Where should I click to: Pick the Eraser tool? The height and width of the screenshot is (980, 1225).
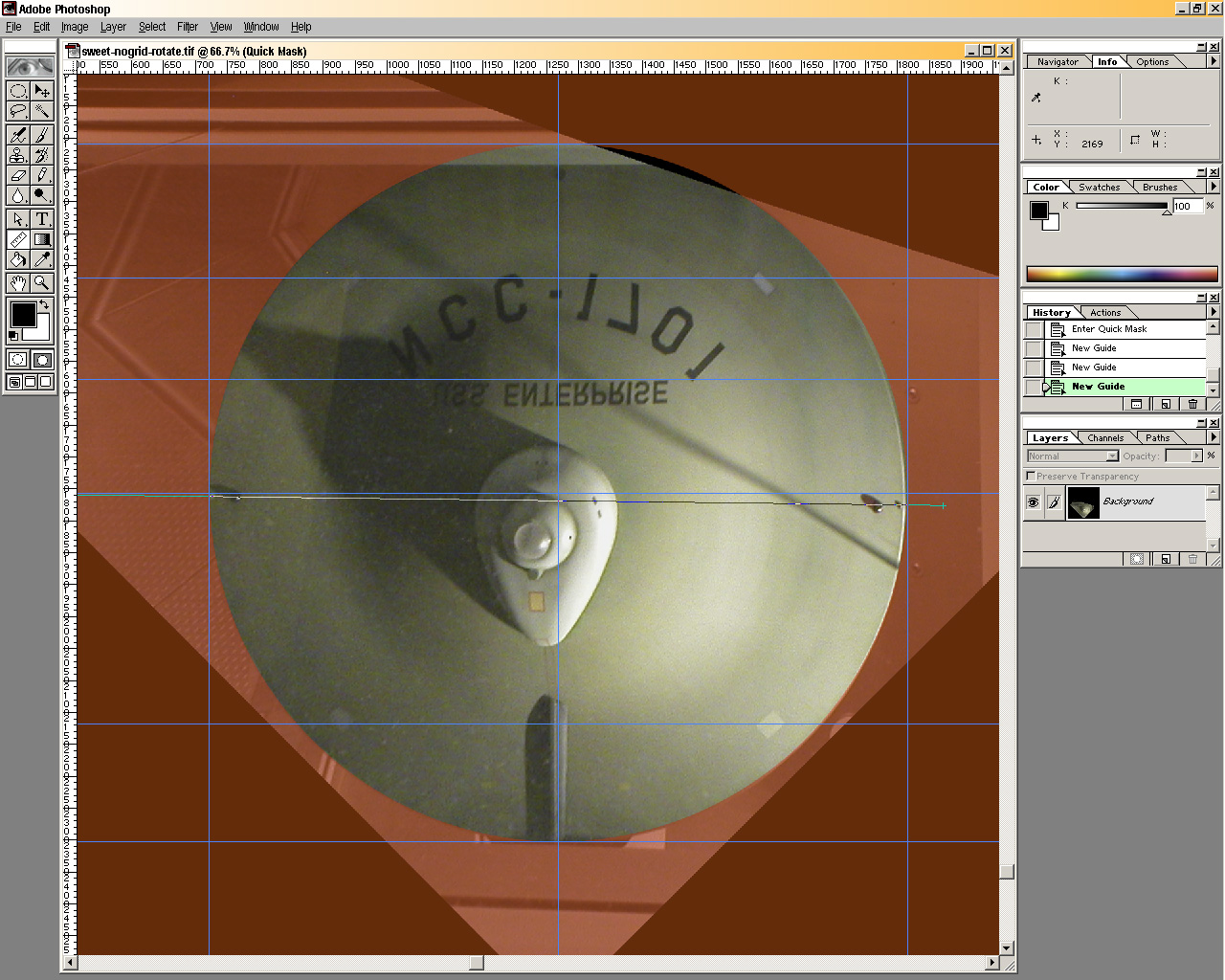pyautogui.click(x=17, y=175)
